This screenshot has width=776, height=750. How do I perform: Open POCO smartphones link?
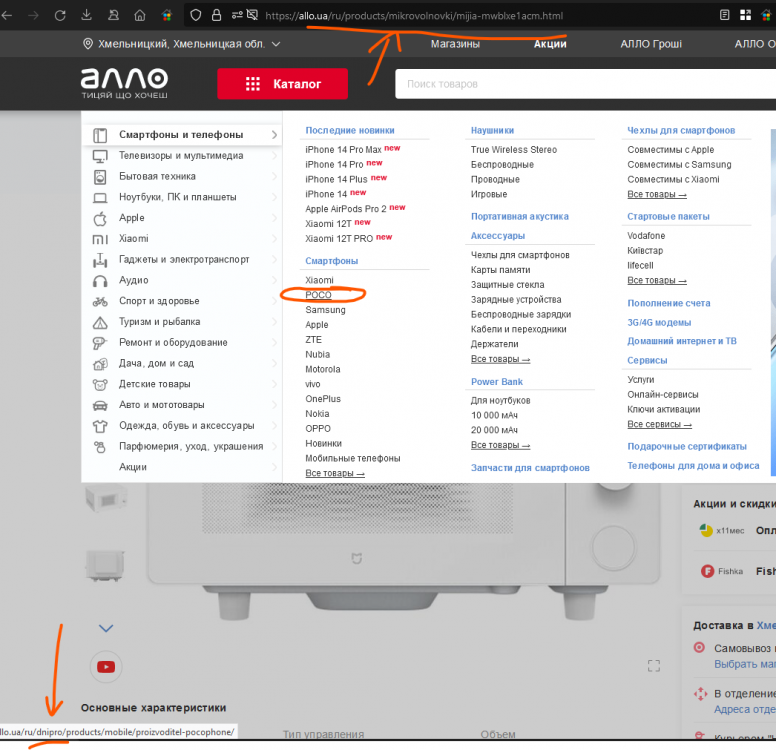pyautogui.click(x=318, y=295)
